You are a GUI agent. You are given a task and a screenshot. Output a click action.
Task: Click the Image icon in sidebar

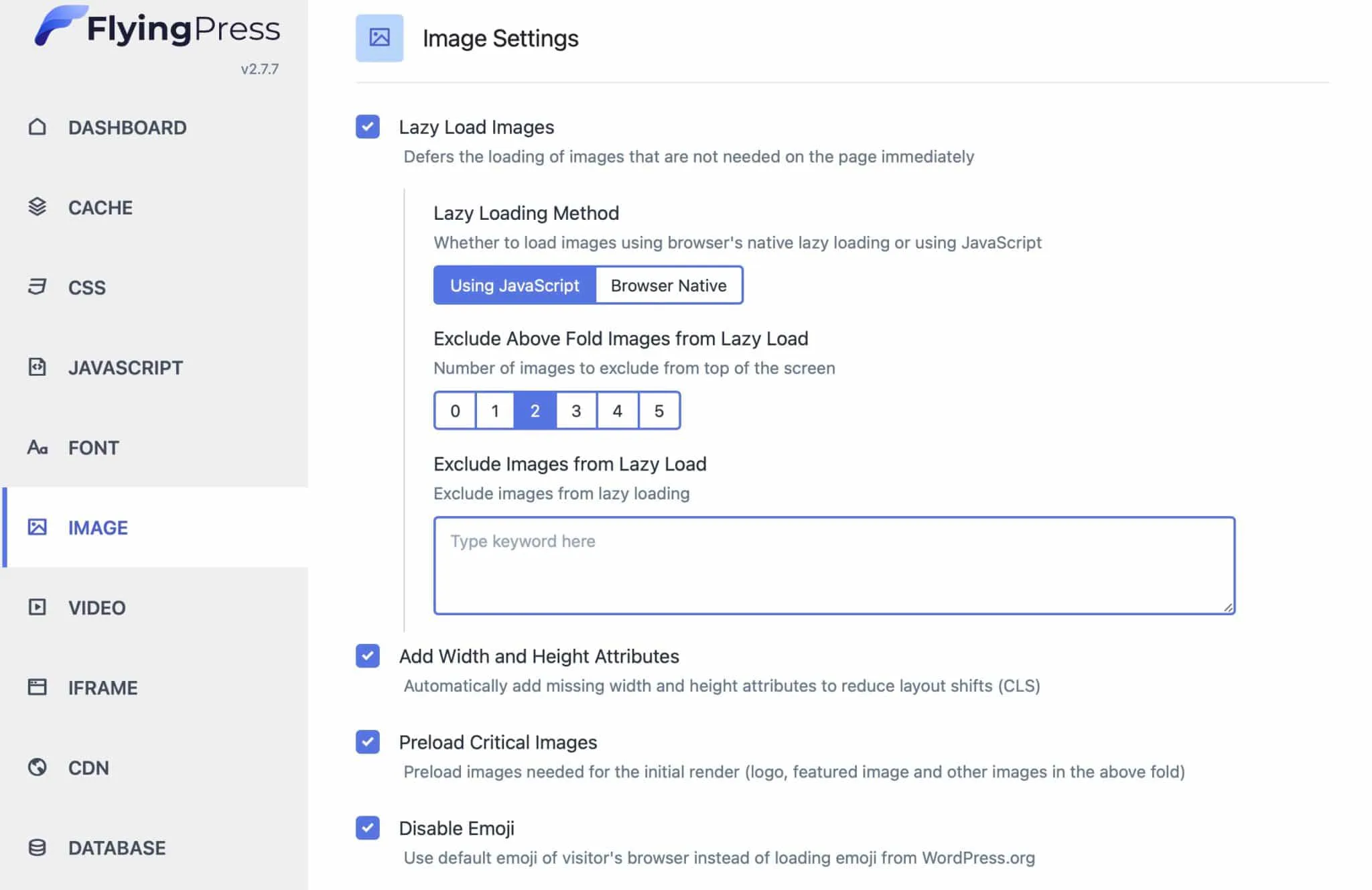[38, 527]
